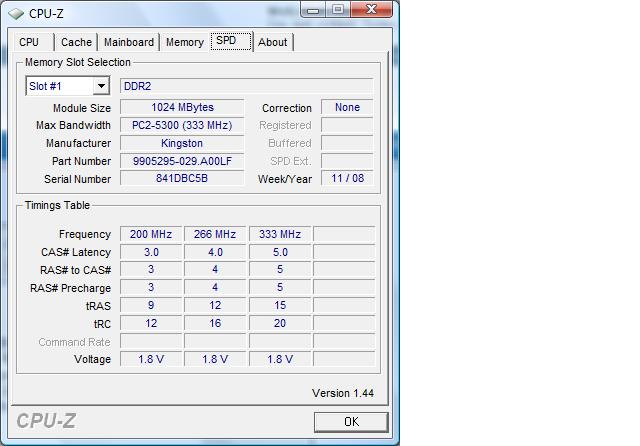This screenshot has height=446, width=640.
Task: Maximize the CPU-Z window
Action: tap(338, 9)
